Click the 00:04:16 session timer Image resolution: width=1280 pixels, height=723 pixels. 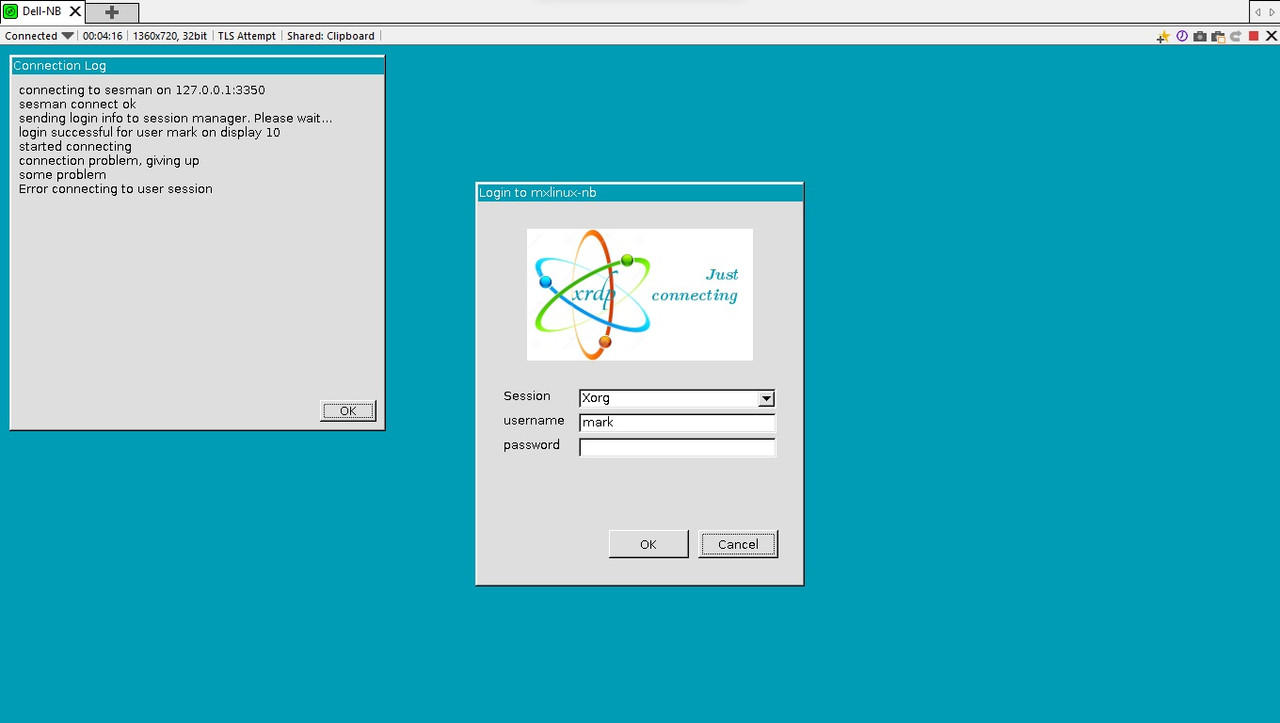tap(102, 36)
